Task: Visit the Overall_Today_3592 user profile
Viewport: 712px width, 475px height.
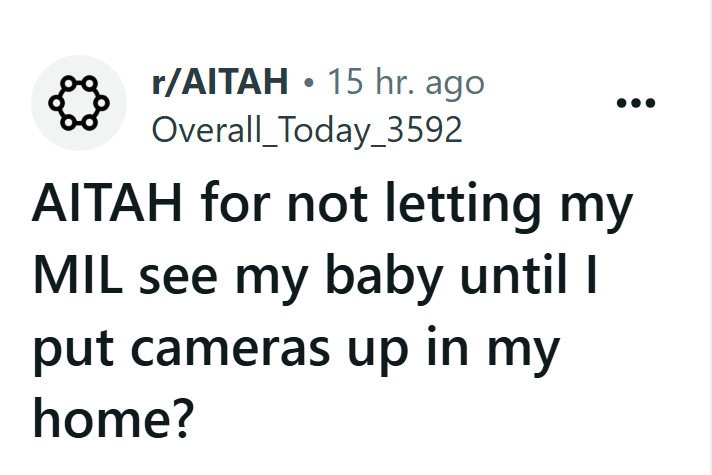Action: [307, 130]
